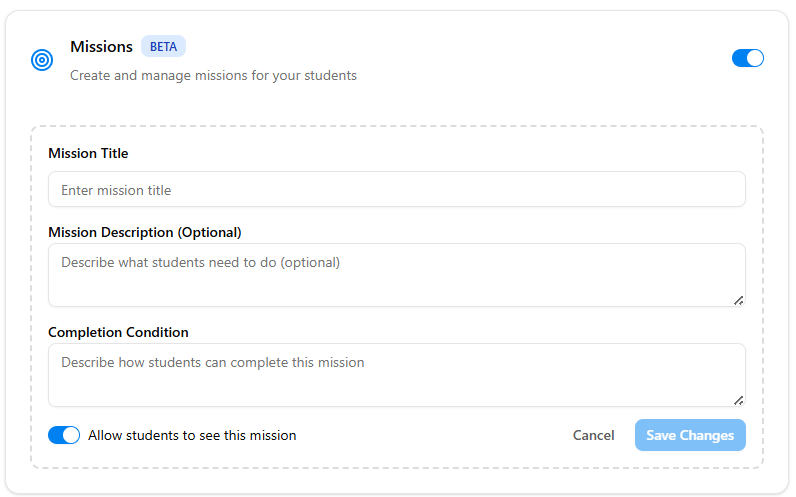796x497 pixels.
Task: Click 'Enter mission title' placeholder text
Action: (116, 190)
